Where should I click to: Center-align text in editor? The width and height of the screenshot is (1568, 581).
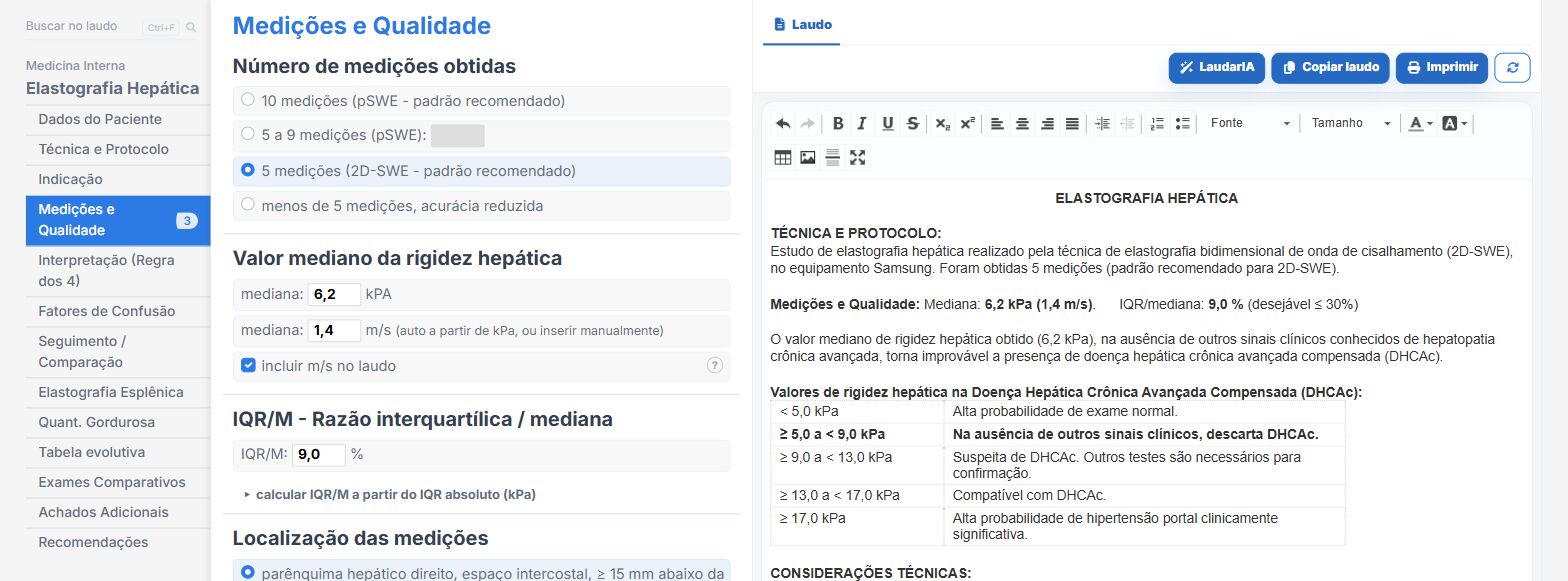click(x=1022, y=123)
